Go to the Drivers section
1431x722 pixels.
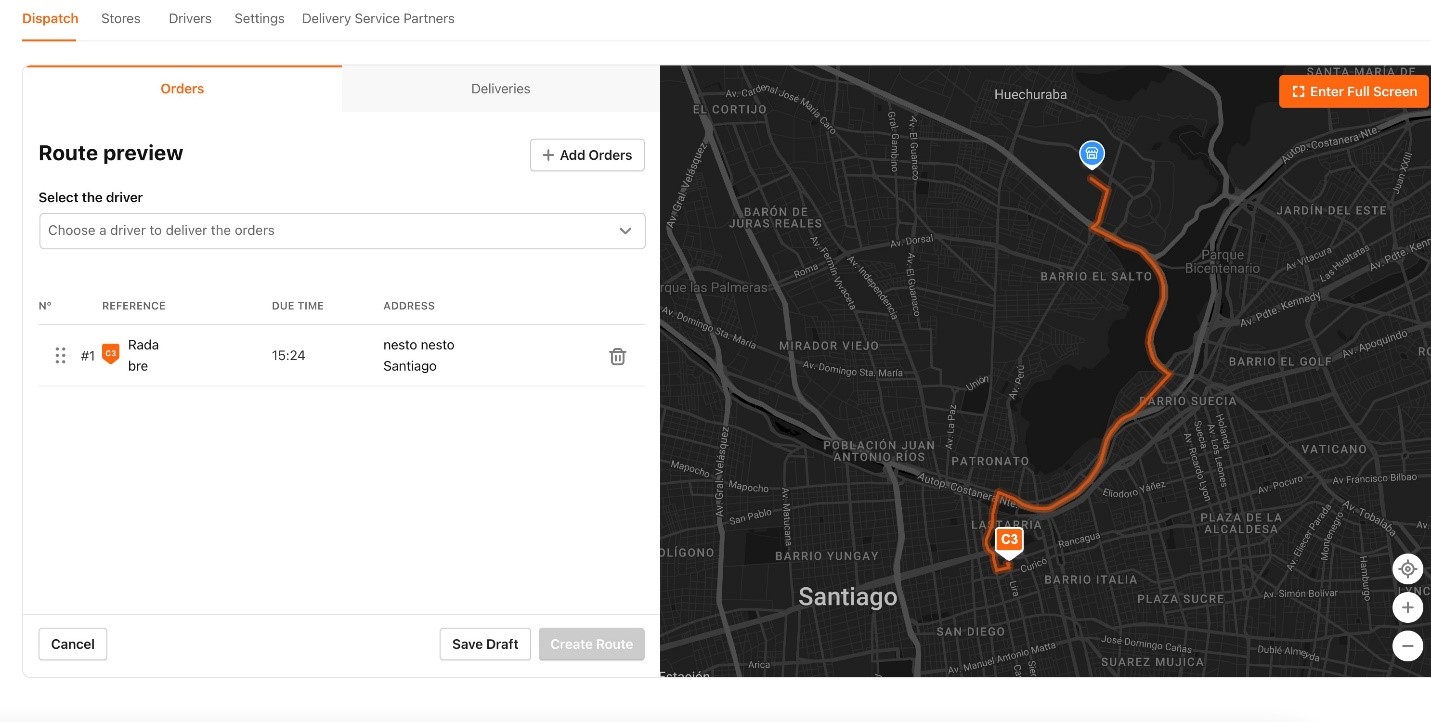pyautogui.click(x=190, y=18)
